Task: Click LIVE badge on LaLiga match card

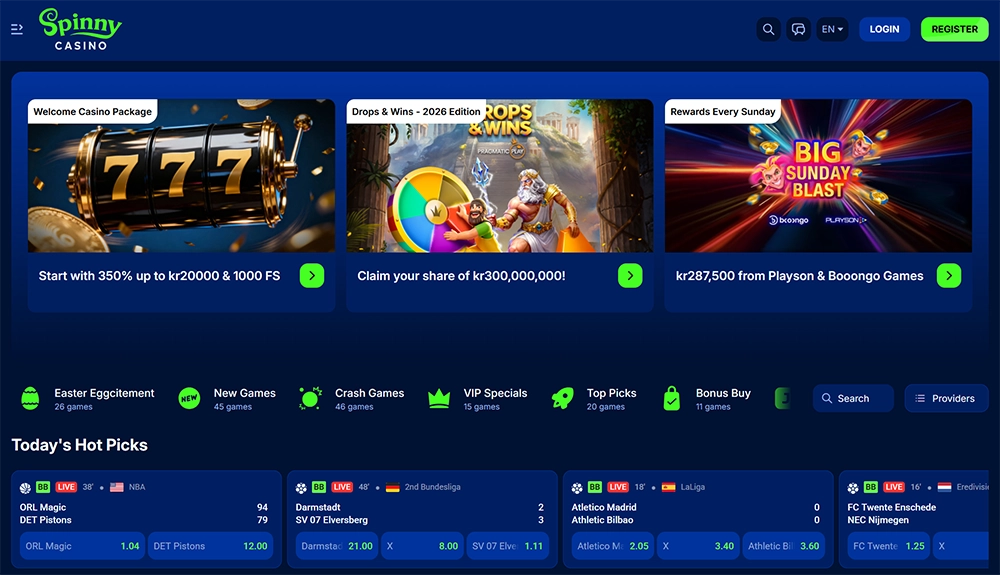Action: click(618, 487)
